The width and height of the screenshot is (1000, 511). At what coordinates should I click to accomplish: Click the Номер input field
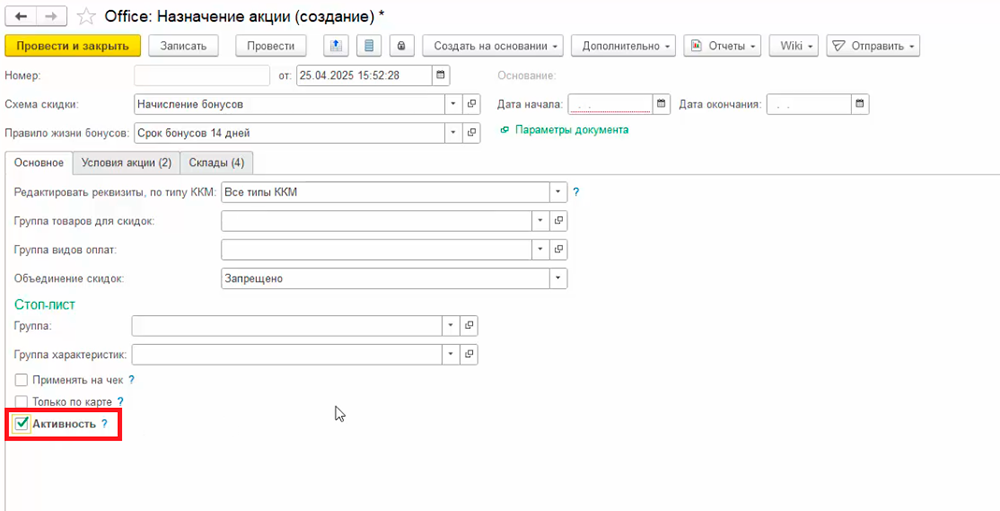pyautogui.click(x=201, y=76)
